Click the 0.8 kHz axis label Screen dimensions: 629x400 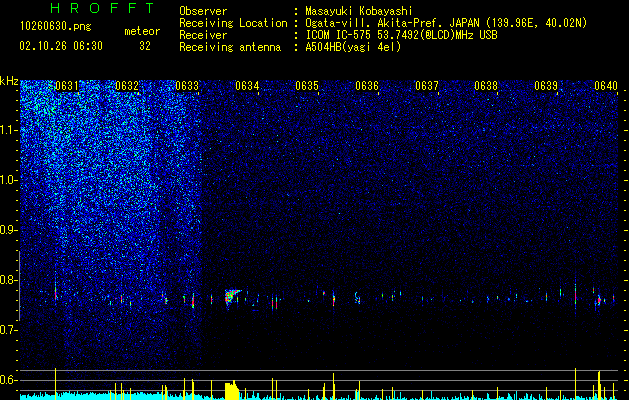click(x=9, y=280)
